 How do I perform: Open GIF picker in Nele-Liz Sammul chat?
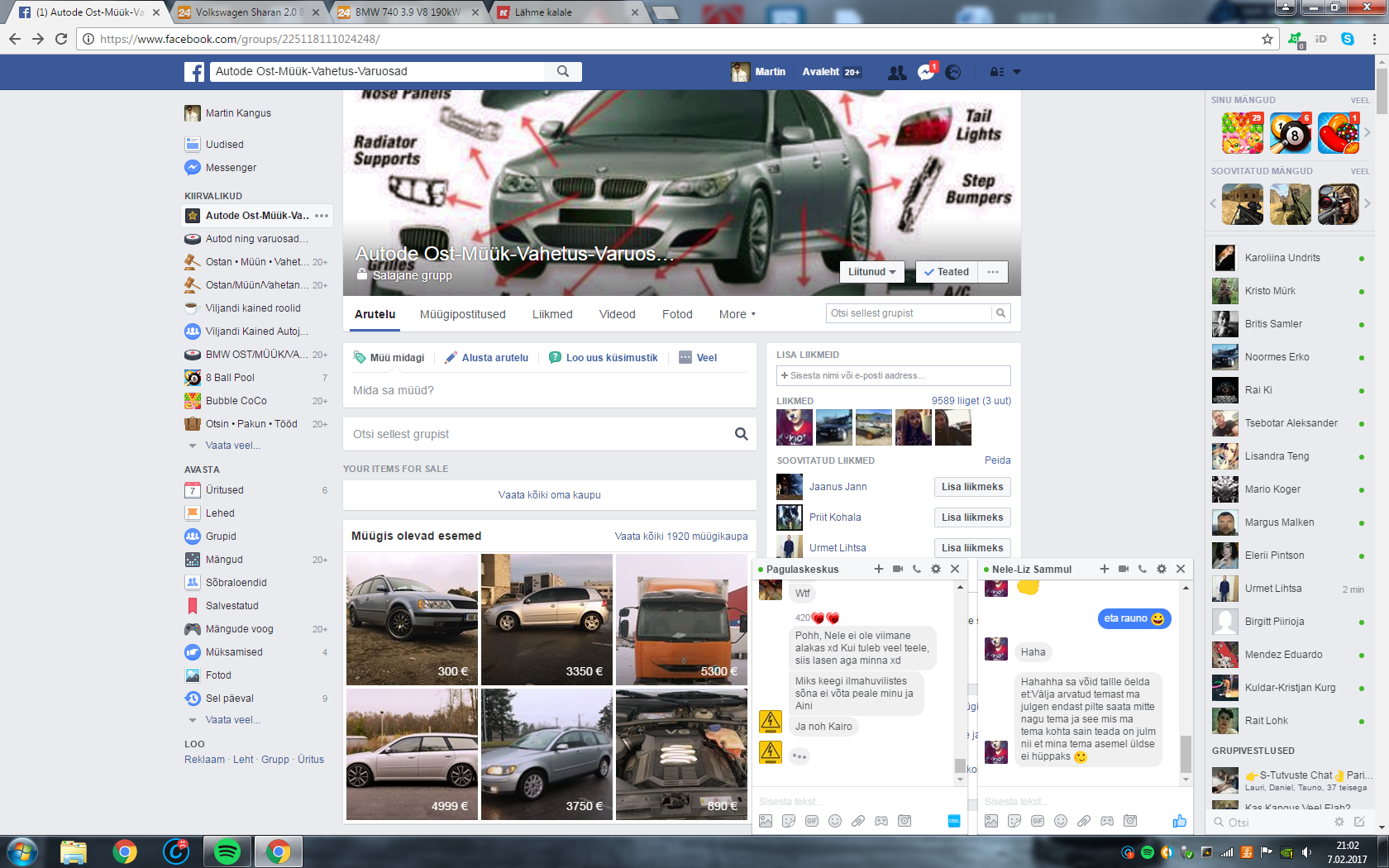(1038, 821)
